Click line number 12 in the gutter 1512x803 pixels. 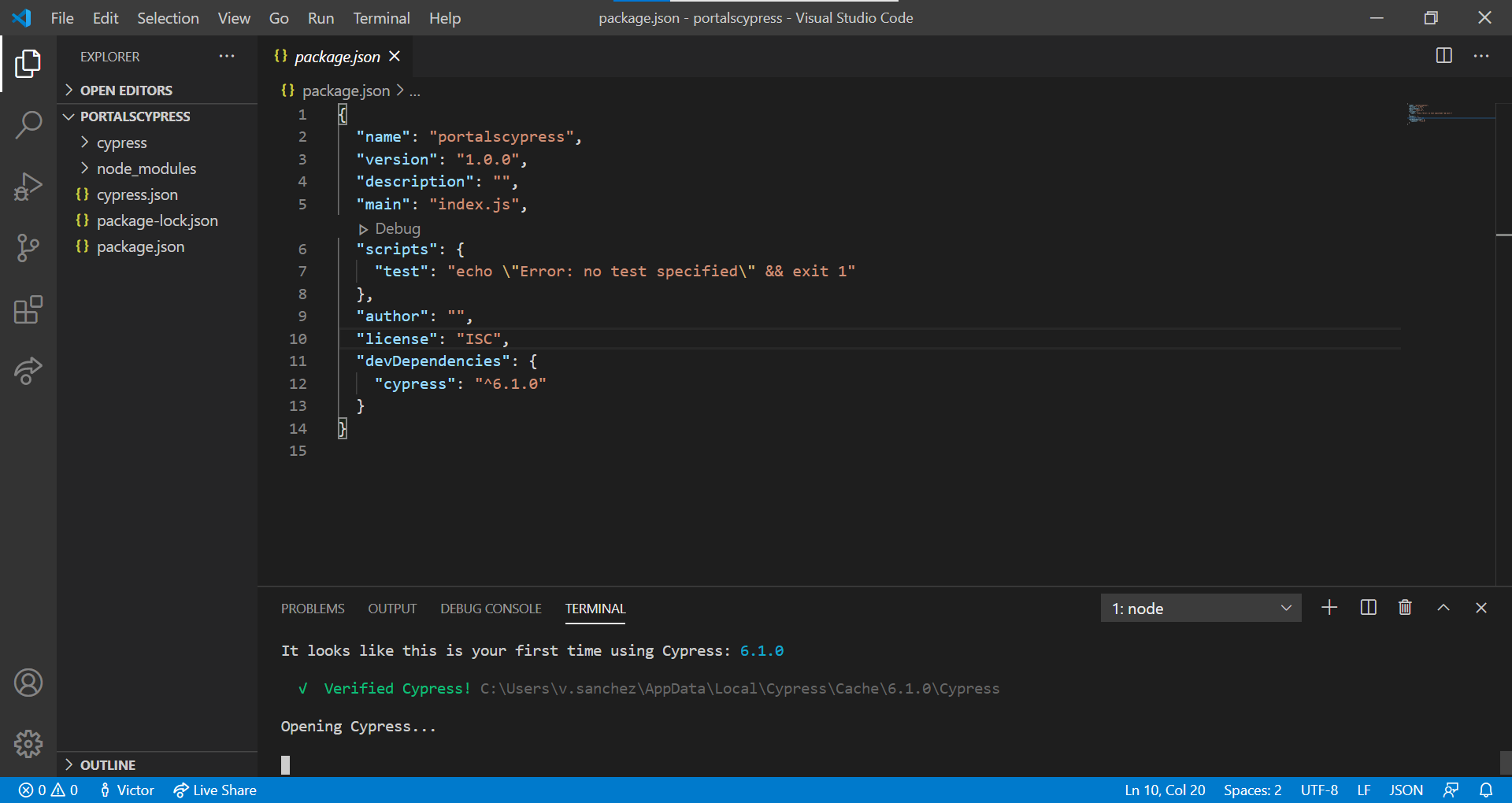click(x=298, y=383)
